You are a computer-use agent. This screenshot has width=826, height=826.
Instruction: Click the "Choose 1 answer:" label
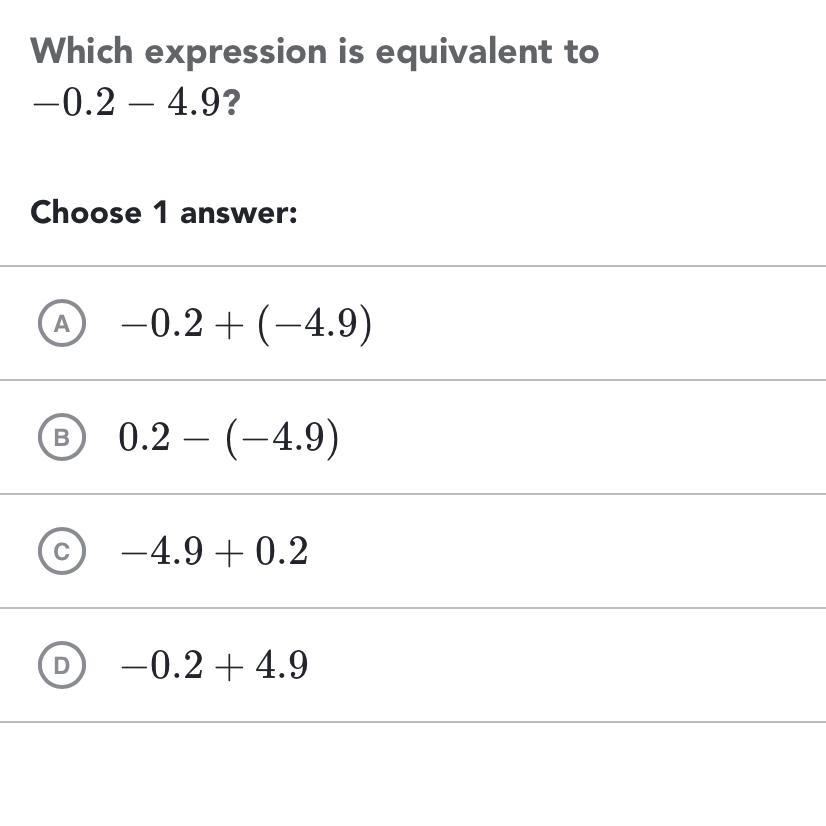[x=164, y=213]
